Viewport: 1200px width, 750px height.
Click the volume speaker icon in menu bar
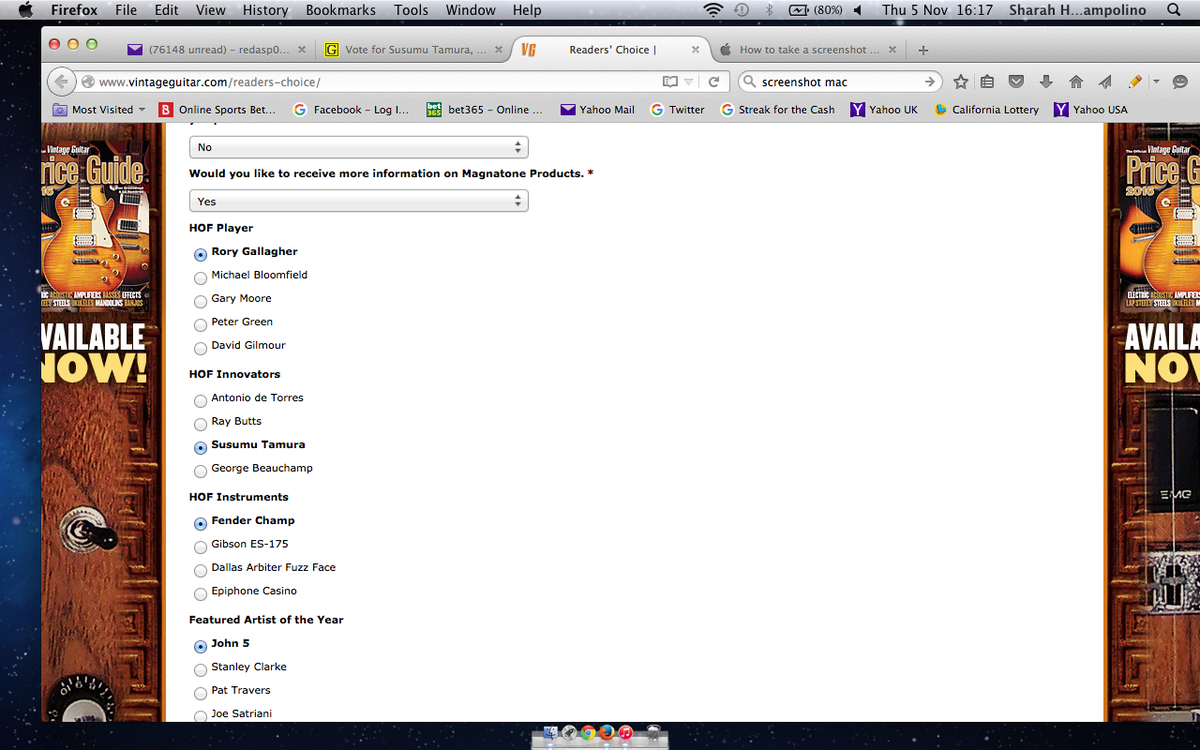pyautogui.click(x=858, y=10)
